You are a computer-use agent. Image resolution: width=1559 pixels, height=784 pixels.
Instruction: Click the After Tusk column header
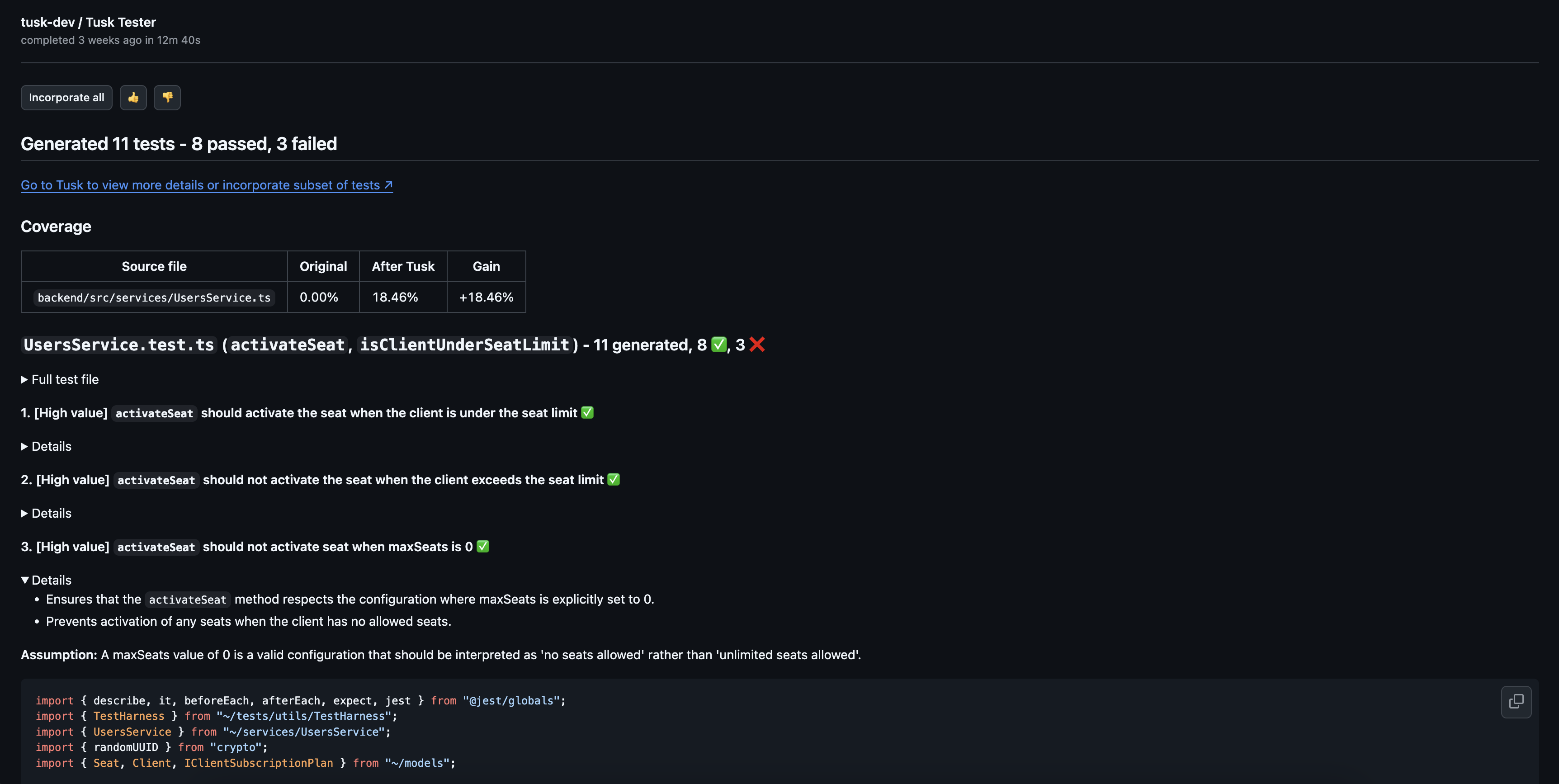coord(402,266)
